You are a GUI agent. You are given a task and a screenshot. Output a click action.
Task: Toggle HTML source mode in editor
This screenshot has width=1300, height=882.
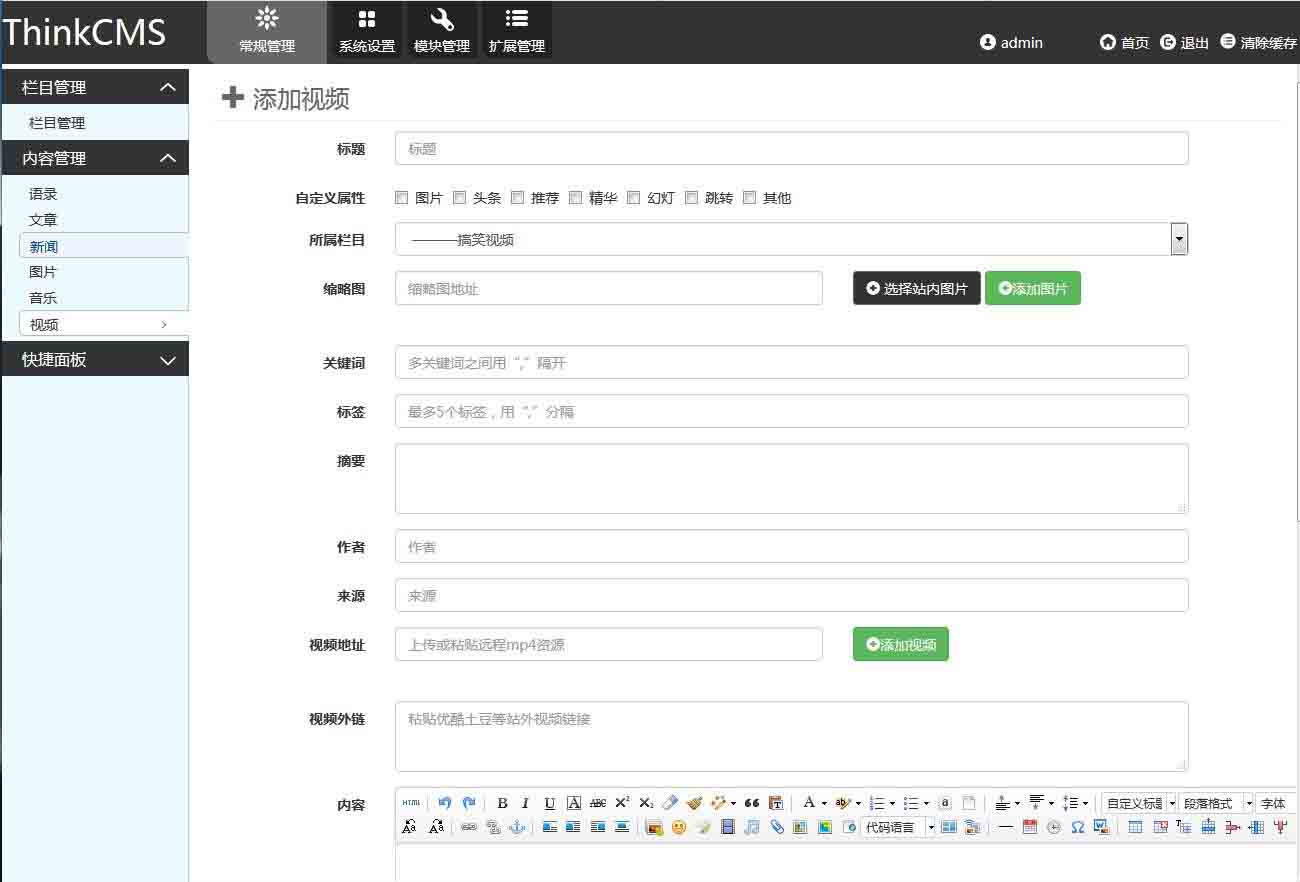pos(411,803)
